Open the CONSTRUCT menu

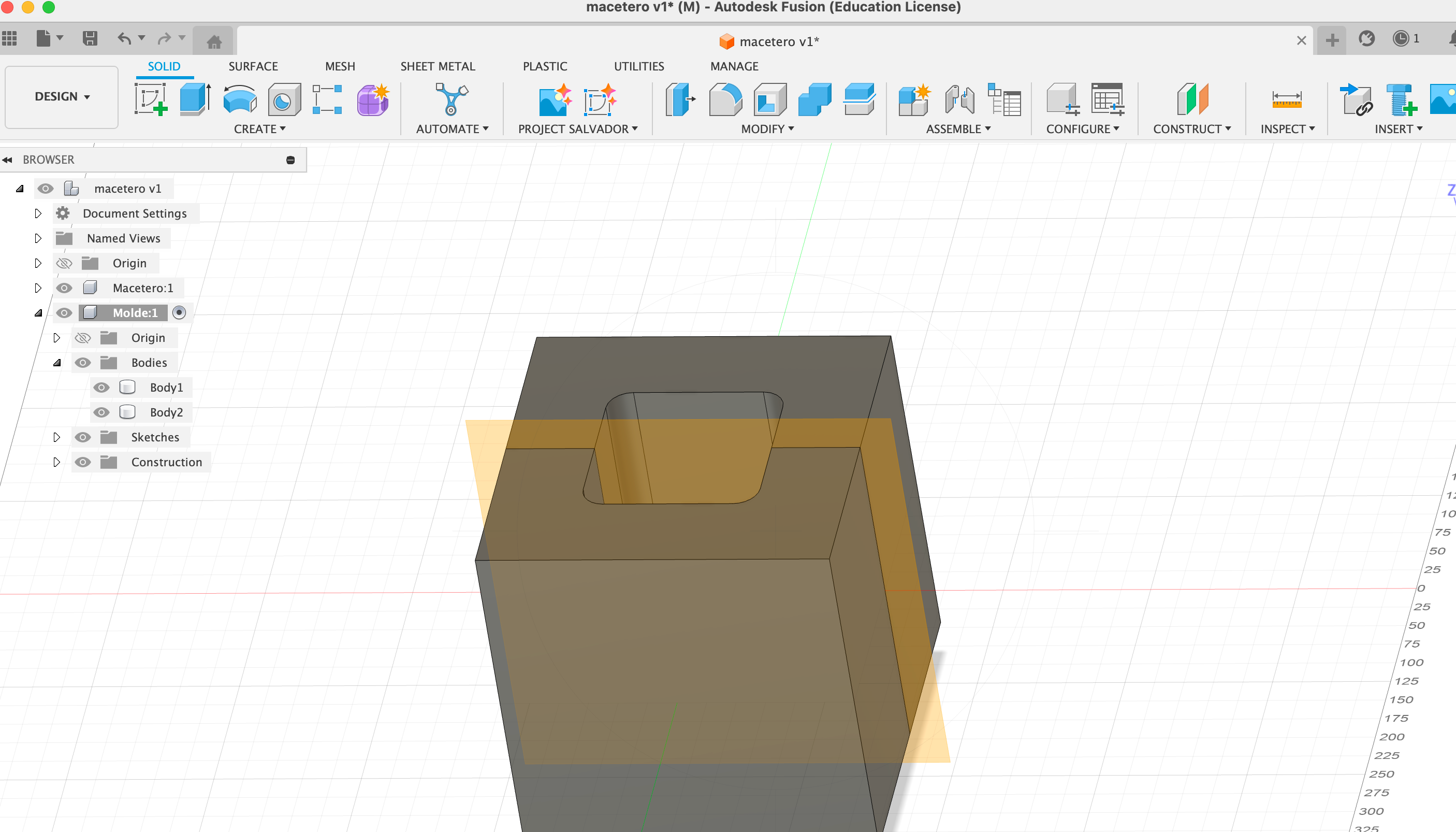pos(1191,129)
